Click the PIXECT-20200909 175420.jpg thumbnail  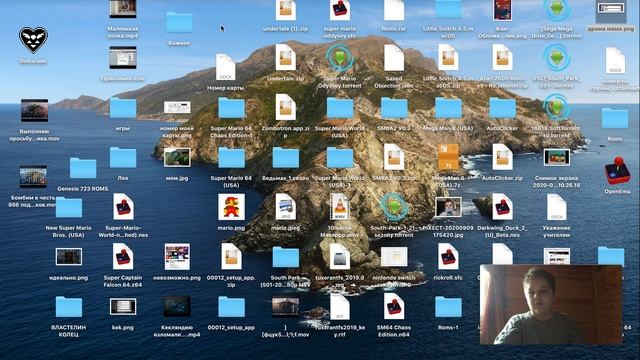(x=448, y=207)
